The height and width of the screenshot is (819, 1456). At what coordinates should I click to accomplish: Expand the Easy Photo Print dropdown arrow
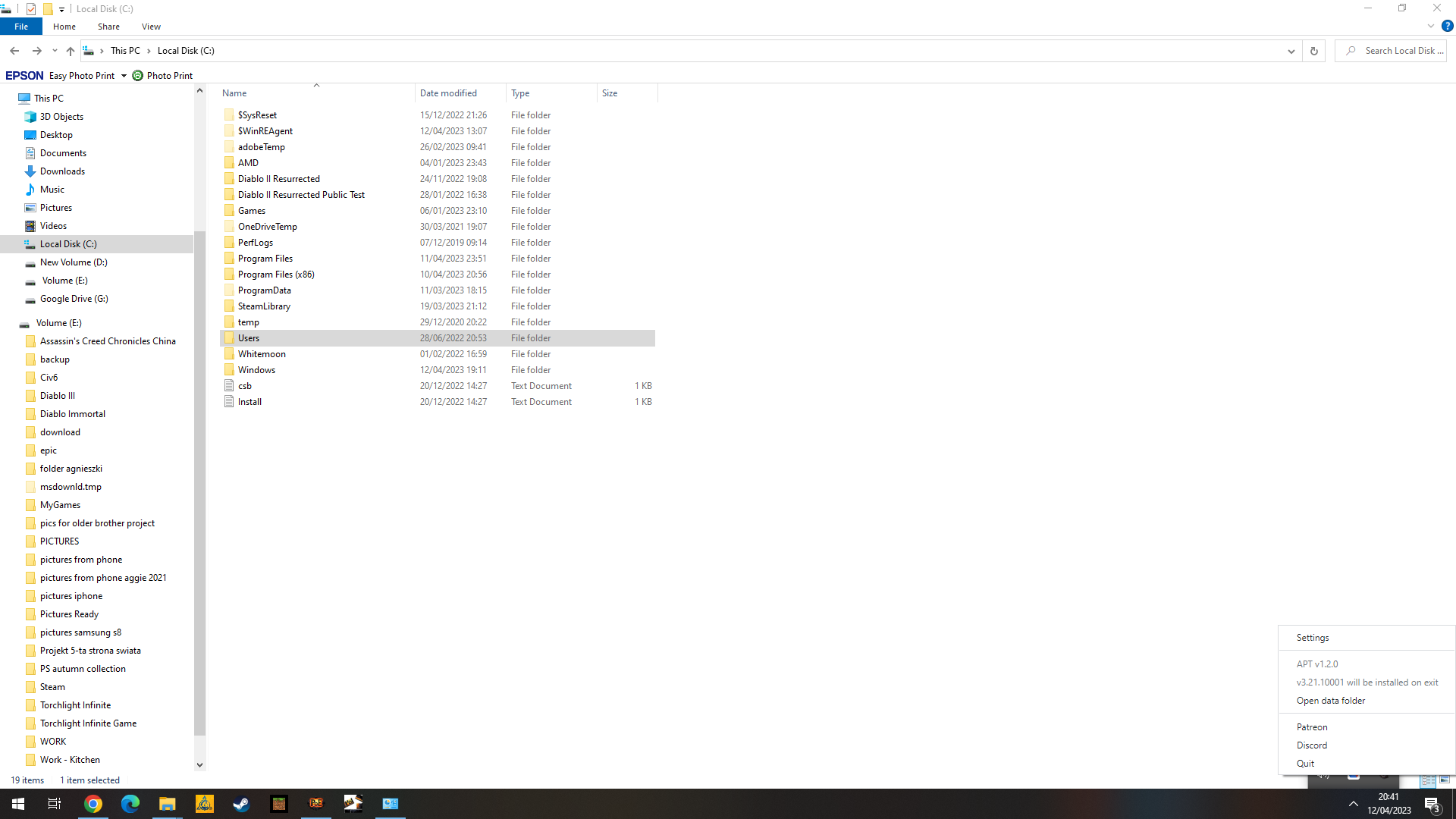[x=124, y=75]
